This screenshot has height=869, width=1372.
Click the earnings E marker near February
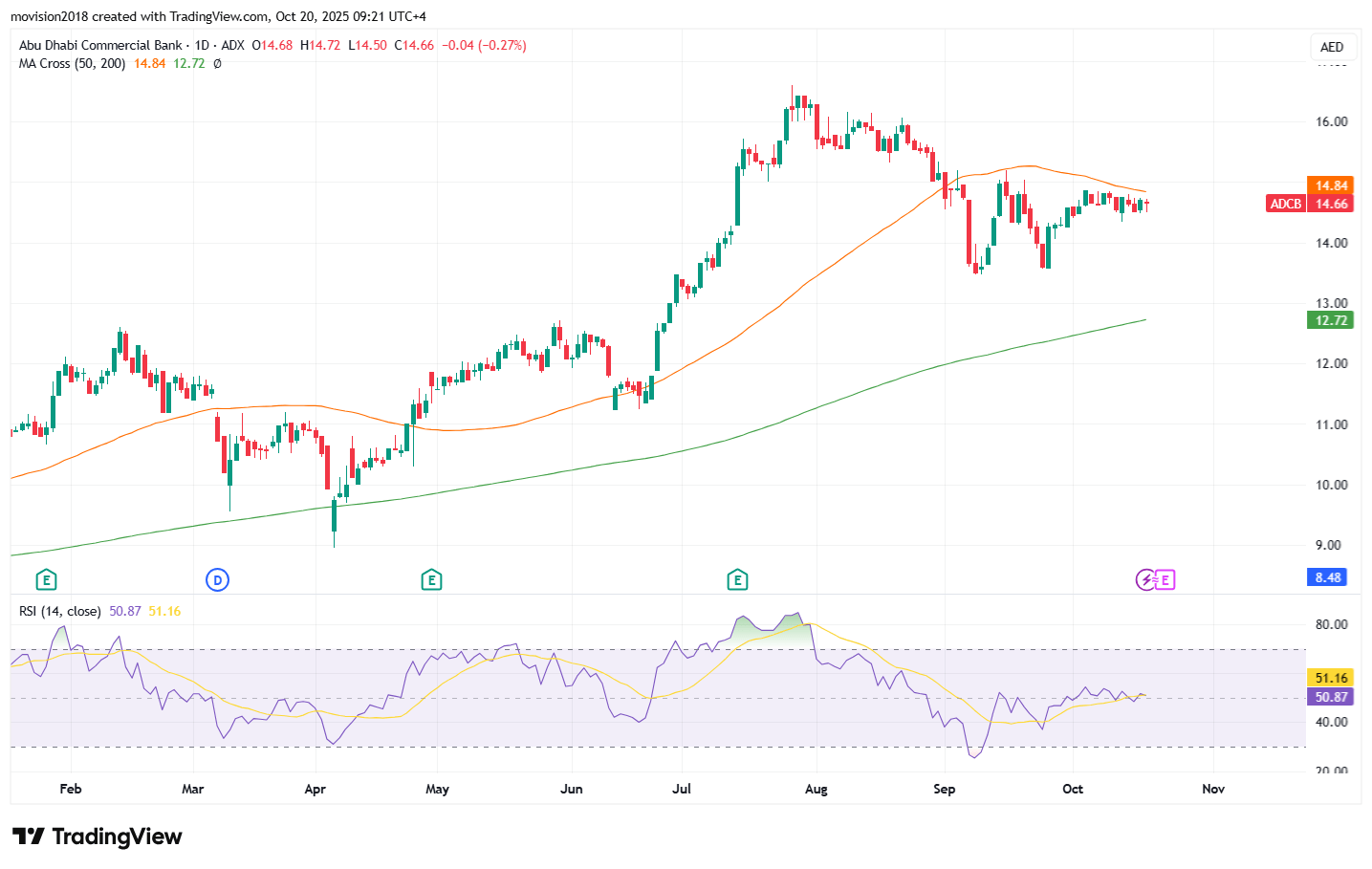46,579
